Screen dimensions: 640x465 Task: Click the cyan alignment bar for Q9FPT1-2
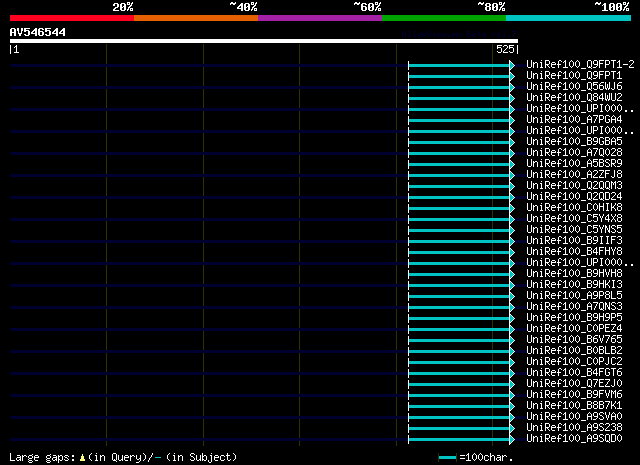tap(459, 65)
